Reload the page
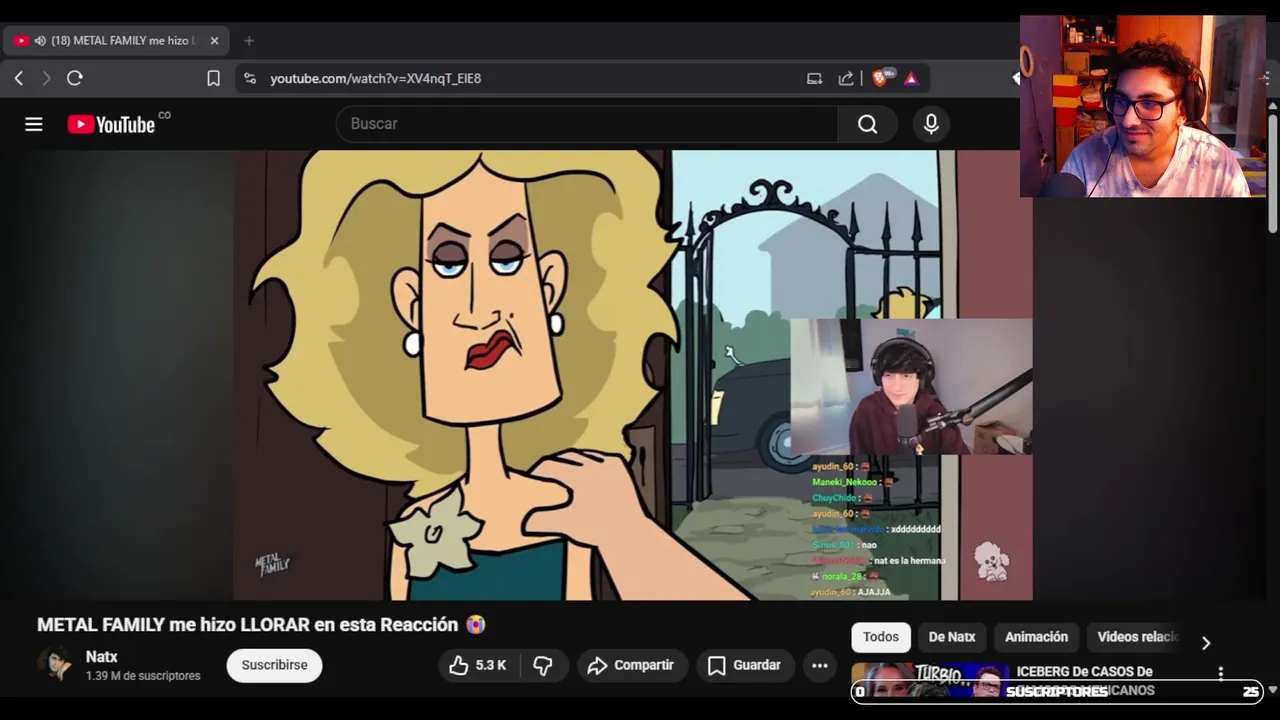Screen dimensions: 1280x720 click(75, 78)
